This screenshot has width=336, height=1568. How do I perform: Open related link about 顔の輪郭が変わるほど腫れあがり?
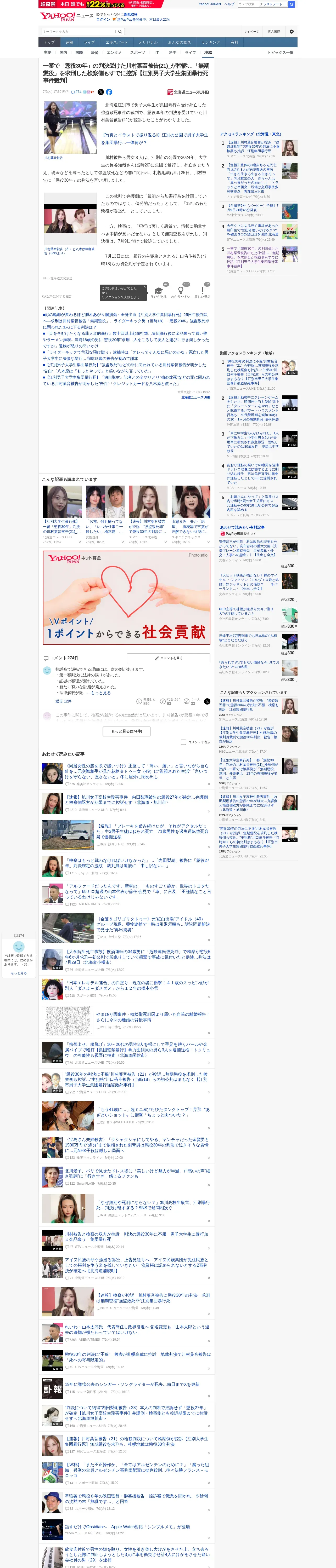pyautogui.click(x=126, y=321)
